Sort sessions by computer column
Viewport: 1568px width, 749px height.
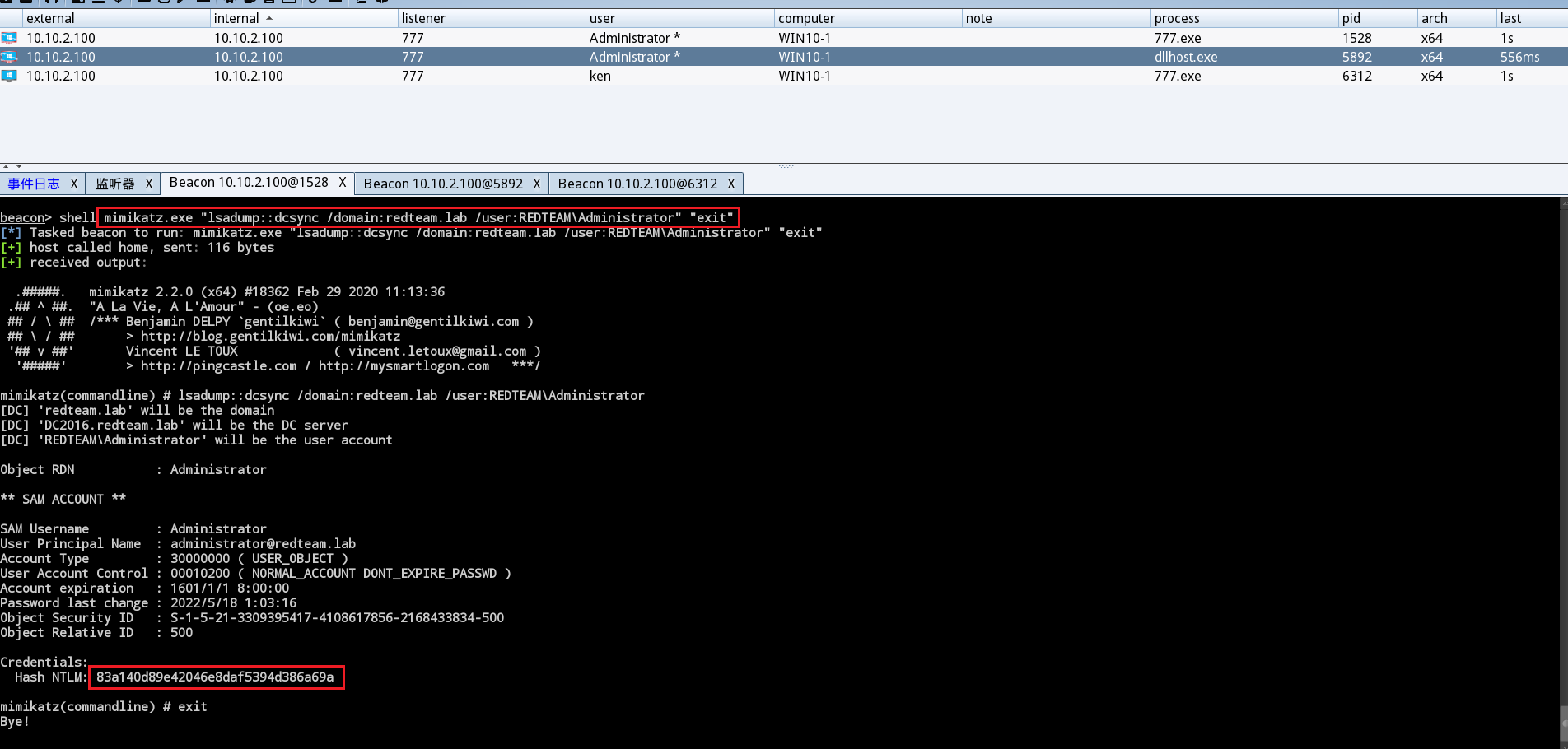pyautogui.click(x=868, y=18)
